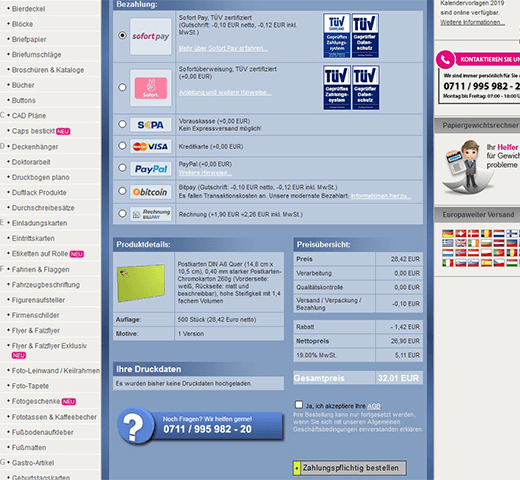
Task: Open Mehr über Sofort Pay erfahren link
Action: tap(223, 48)
